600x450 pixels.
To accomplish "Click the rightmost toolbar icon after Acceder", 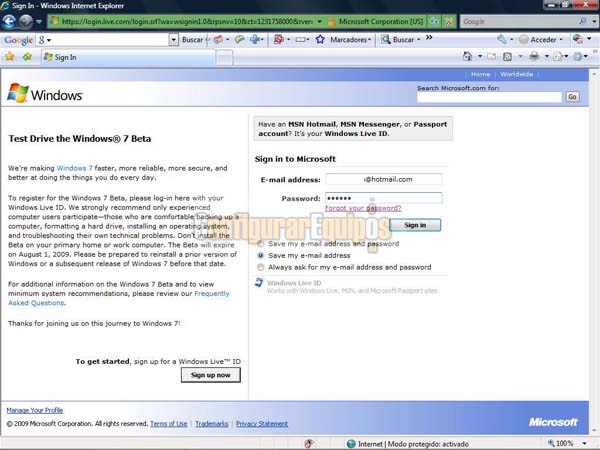I will pos(578,39).
